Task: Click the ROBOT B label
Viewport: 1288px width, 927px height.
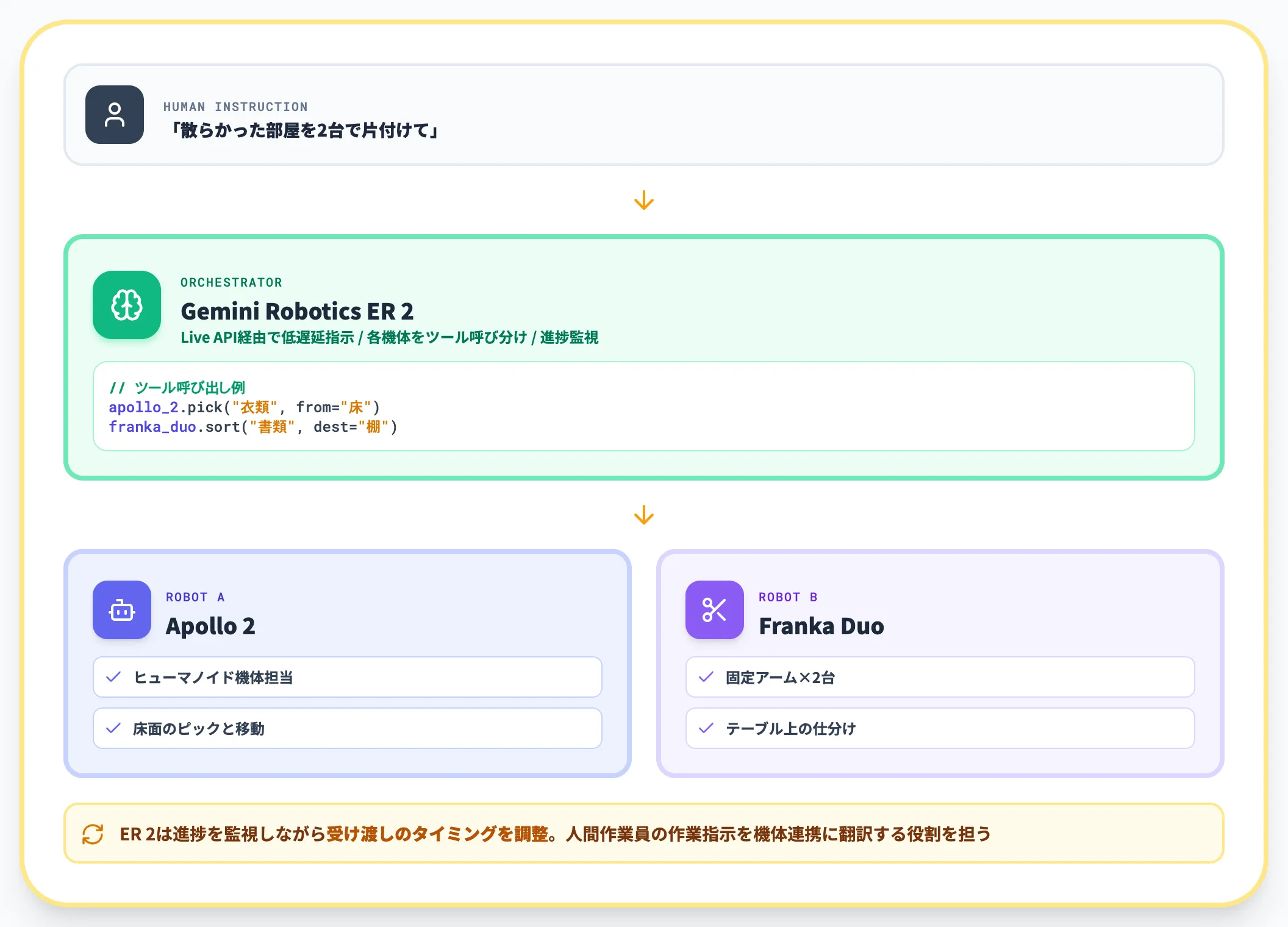Action: (788, 597)
